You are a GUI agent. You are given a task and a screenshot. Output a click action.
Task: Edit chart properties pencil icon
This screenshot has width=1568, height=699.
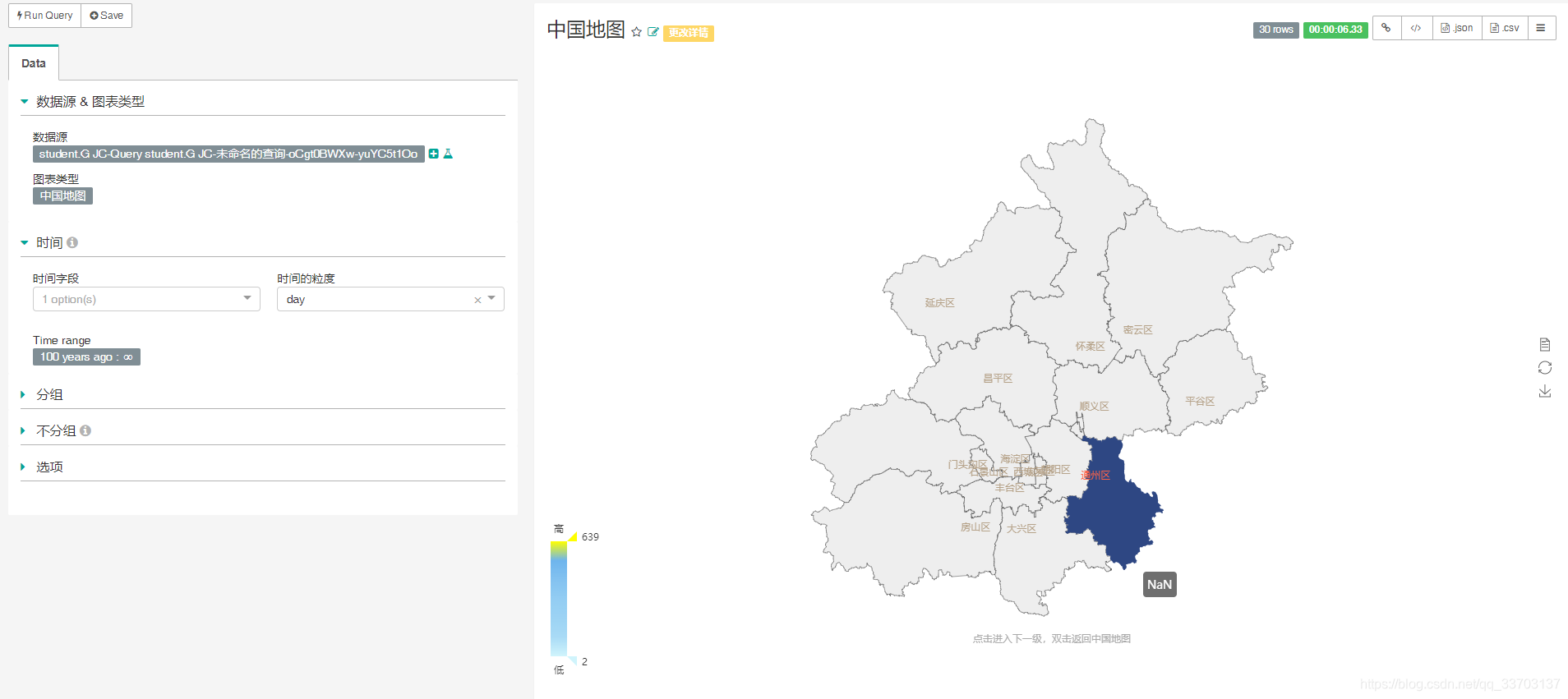pyautogui.click(x=653, y=32)
